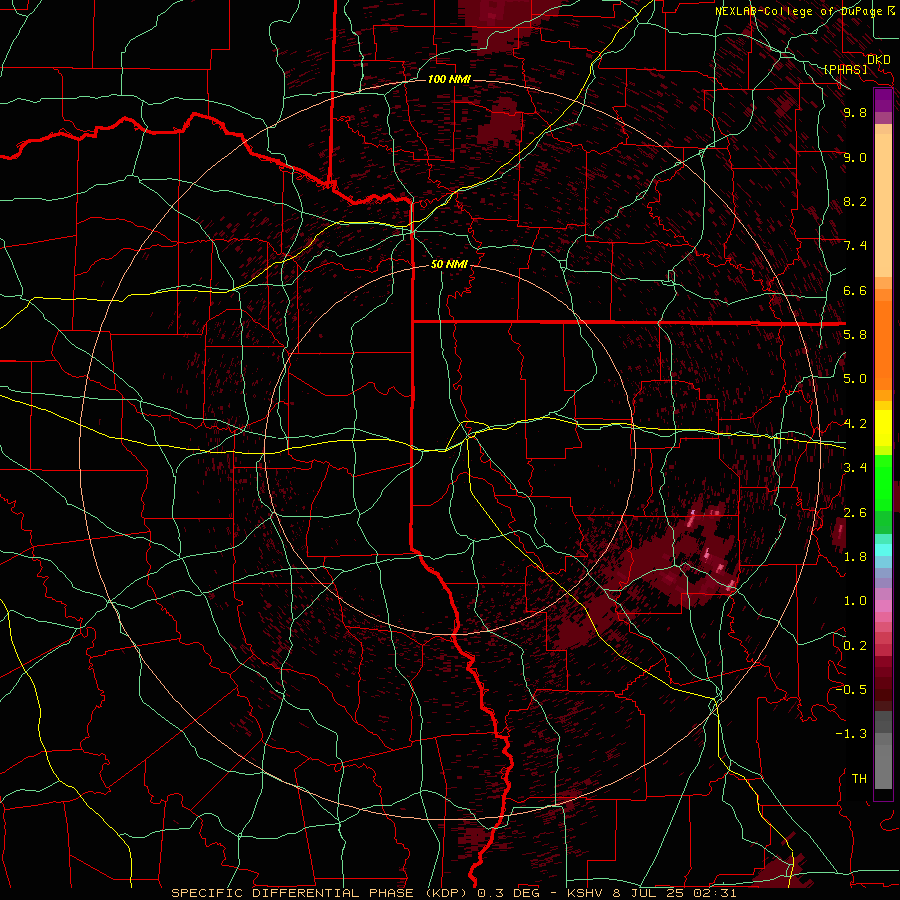The width and height of the screenshot is (900, 900).
Task: Click the 100 NMI range ring label
Action: coord(449,79)
